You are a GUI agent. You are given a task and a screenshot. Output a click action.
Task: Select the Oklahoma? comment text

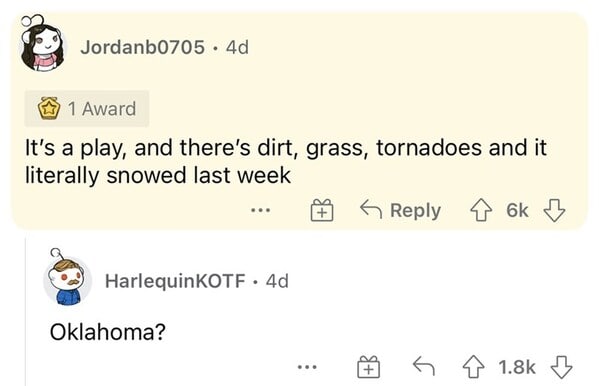(x=108, y=332)
